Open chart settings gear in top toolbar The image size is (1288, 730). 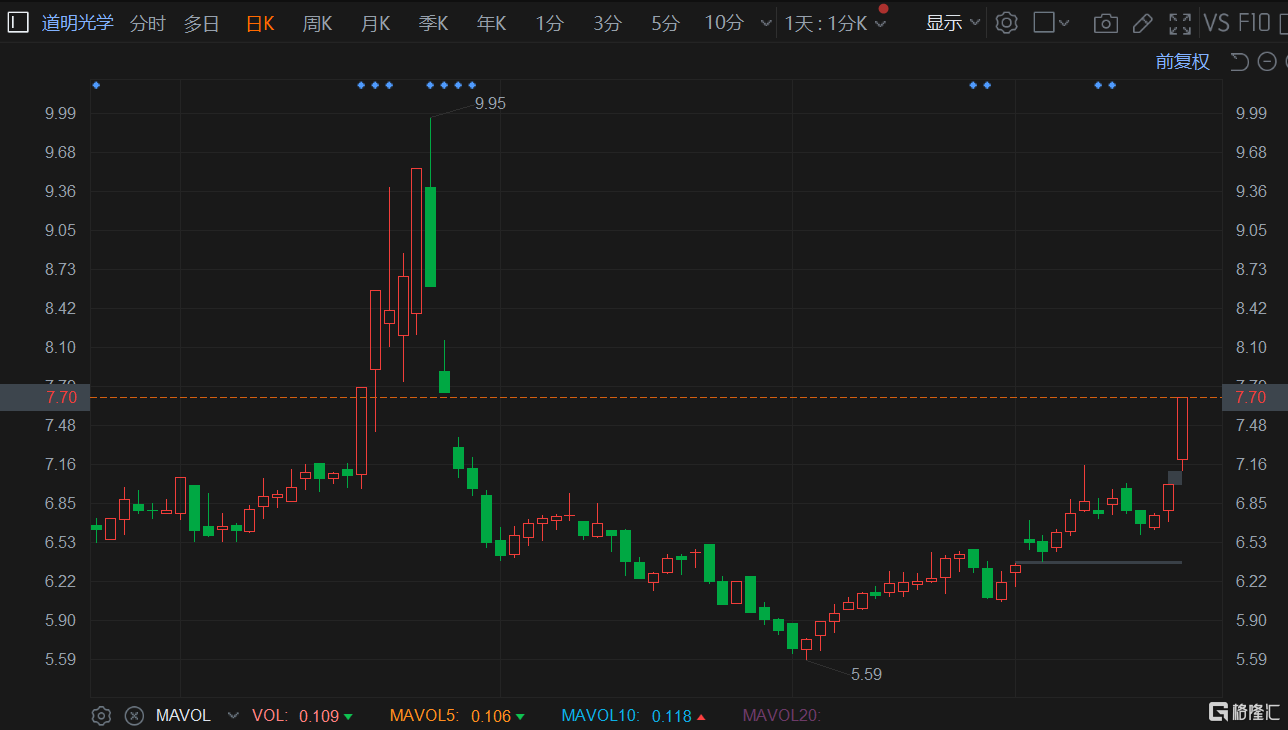point(1007,23)
